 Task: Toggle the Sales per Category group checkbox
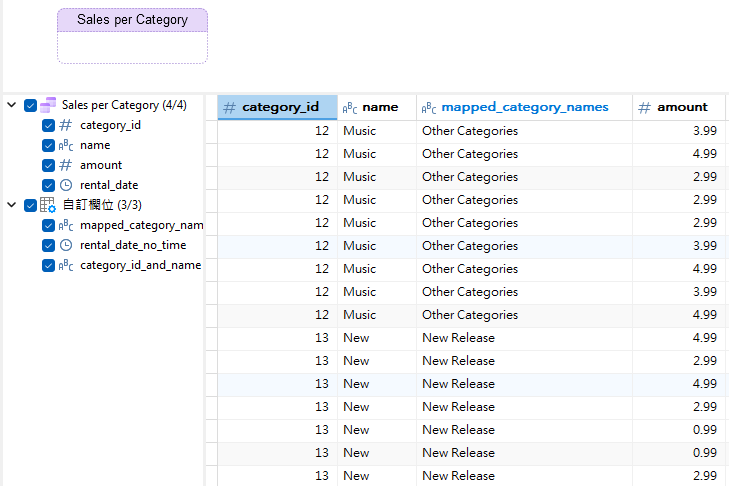click(x=30, y=105)
